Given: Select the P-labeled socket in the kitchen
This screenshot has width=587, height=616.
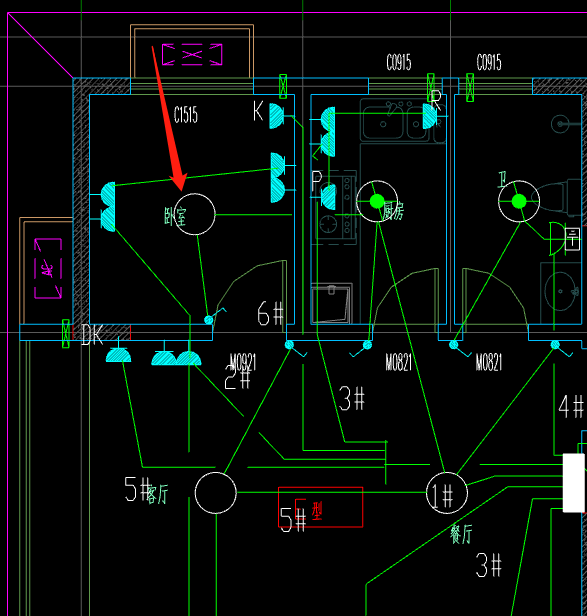Looking at the screenshot, I should [x=329, y=196].
